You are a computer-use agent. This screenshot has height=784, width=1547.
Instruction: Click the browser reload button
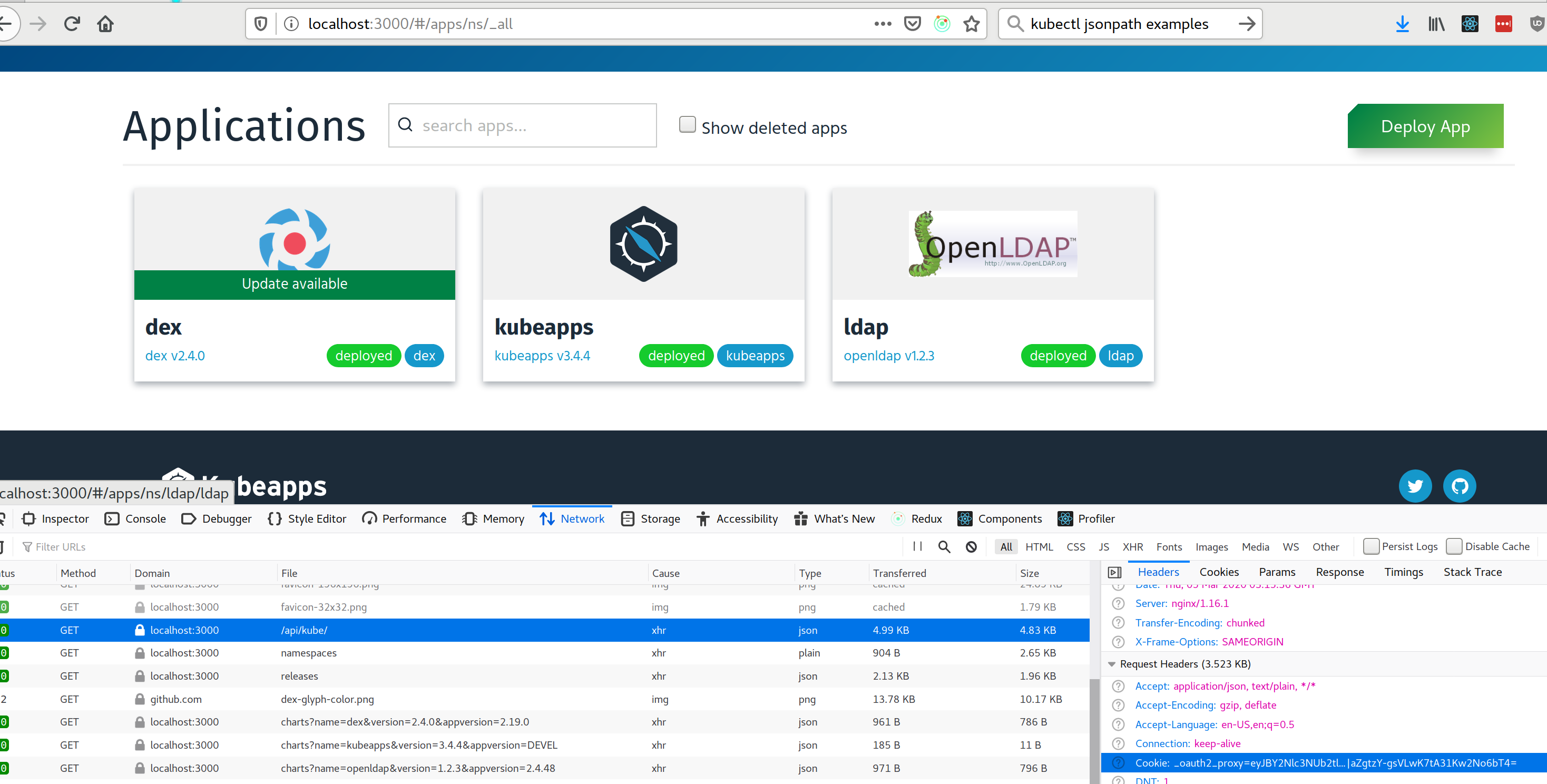coord(72,24)
